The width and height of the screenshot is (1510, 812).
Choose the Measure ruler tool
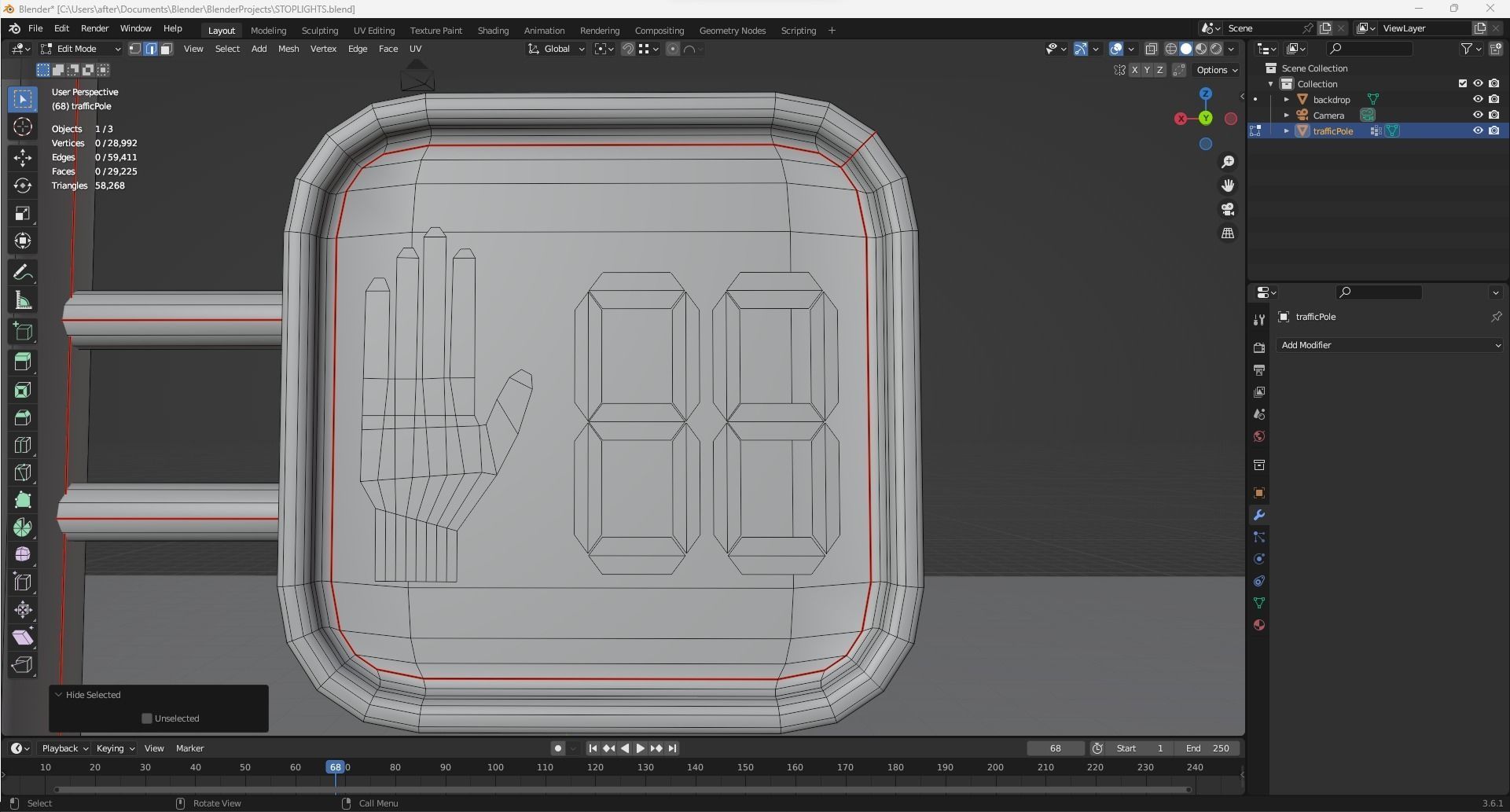tap(23, 300)
